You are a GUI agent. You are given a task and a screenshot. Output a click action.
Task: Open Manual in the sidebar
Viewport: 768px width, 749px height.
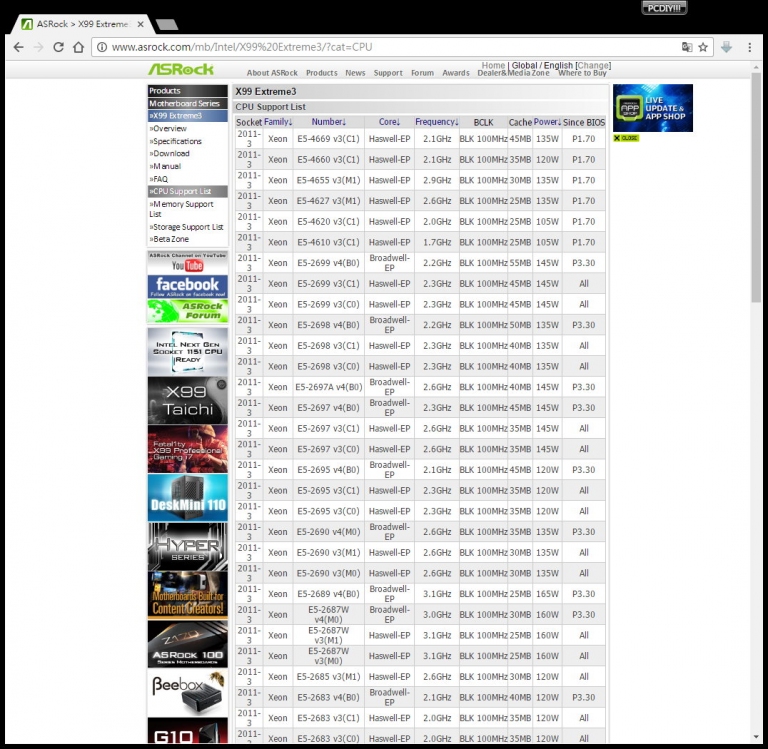pos(167,166)
